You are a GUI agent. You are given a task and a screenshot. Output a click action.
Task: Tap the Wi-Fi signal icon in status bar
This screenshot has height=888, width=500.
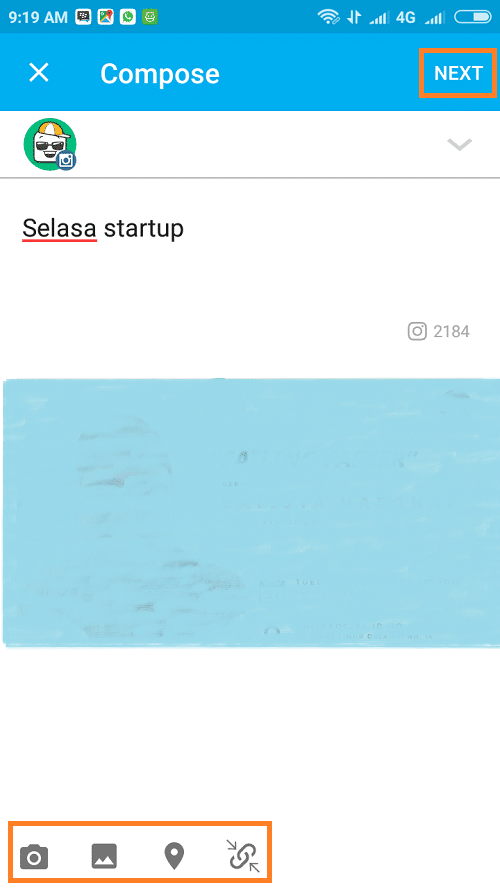point(328,17)
